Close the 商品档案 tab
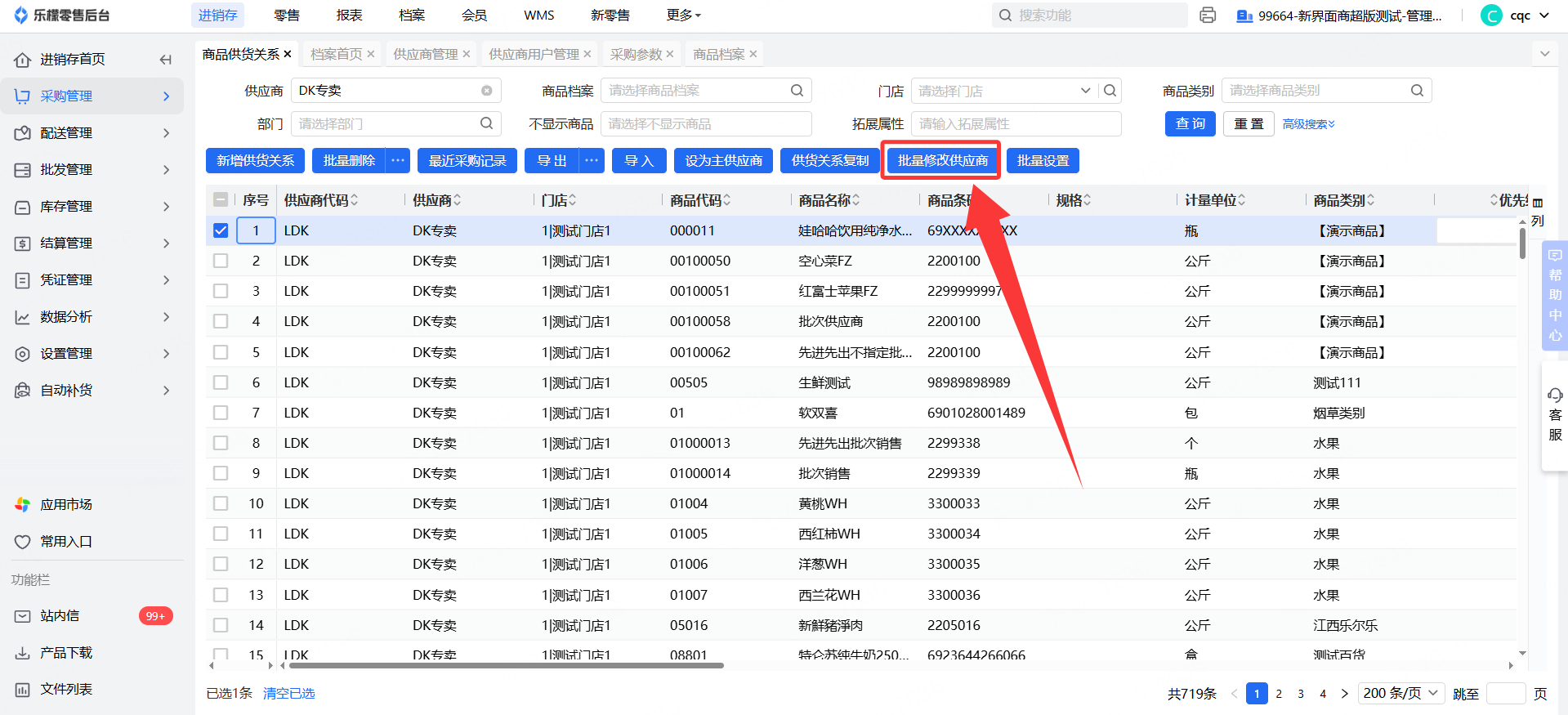This screenshot has width=1568, height=715. (753, 54)
